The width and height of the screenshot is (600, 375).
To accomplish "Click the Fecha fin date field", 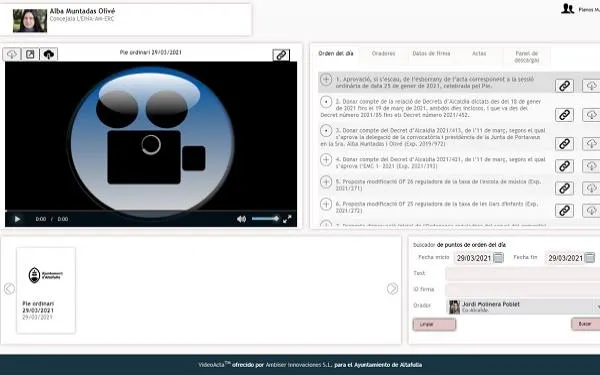I will pos(565,258).
